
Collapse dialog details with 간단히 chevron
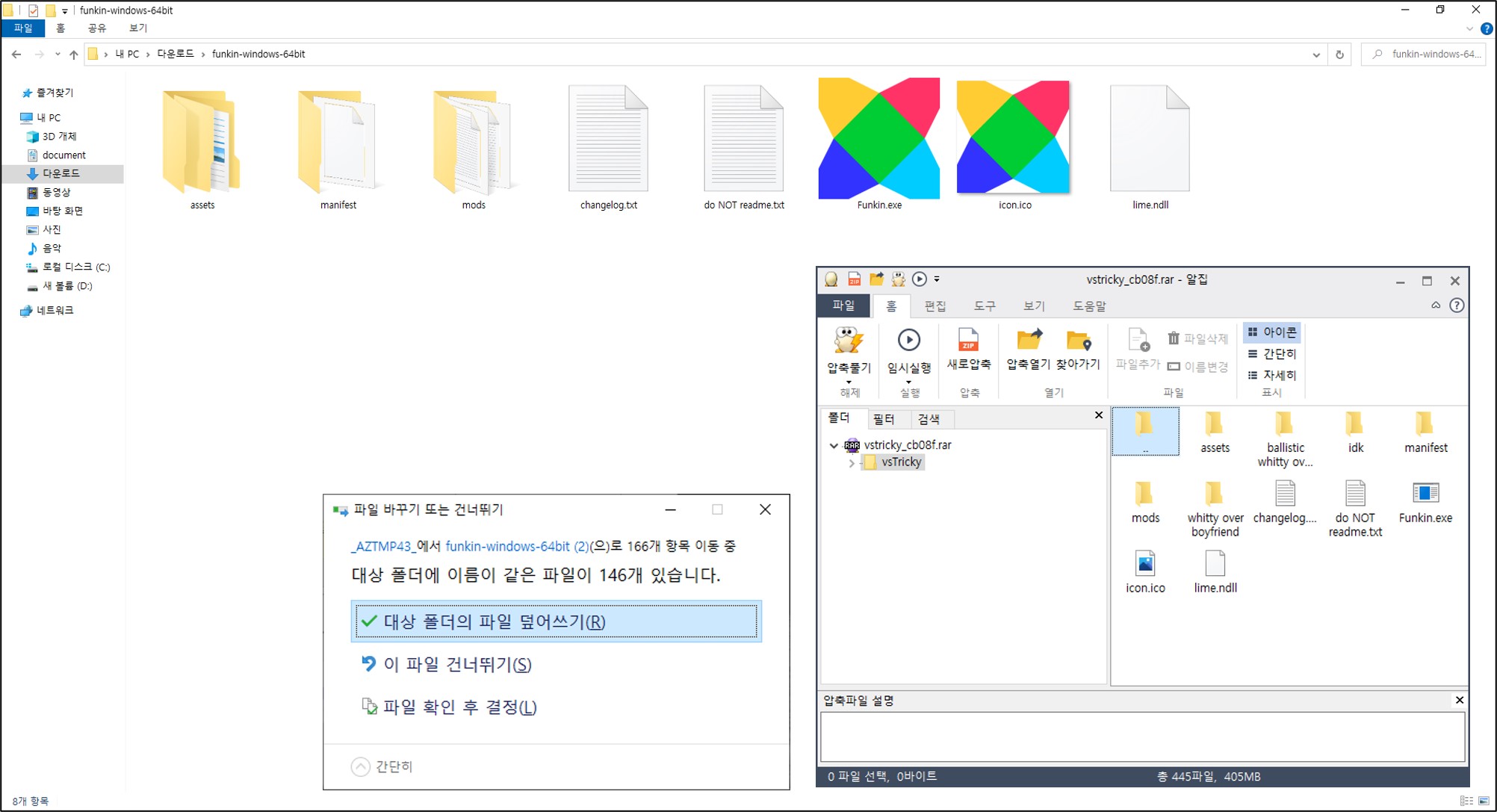361,767
